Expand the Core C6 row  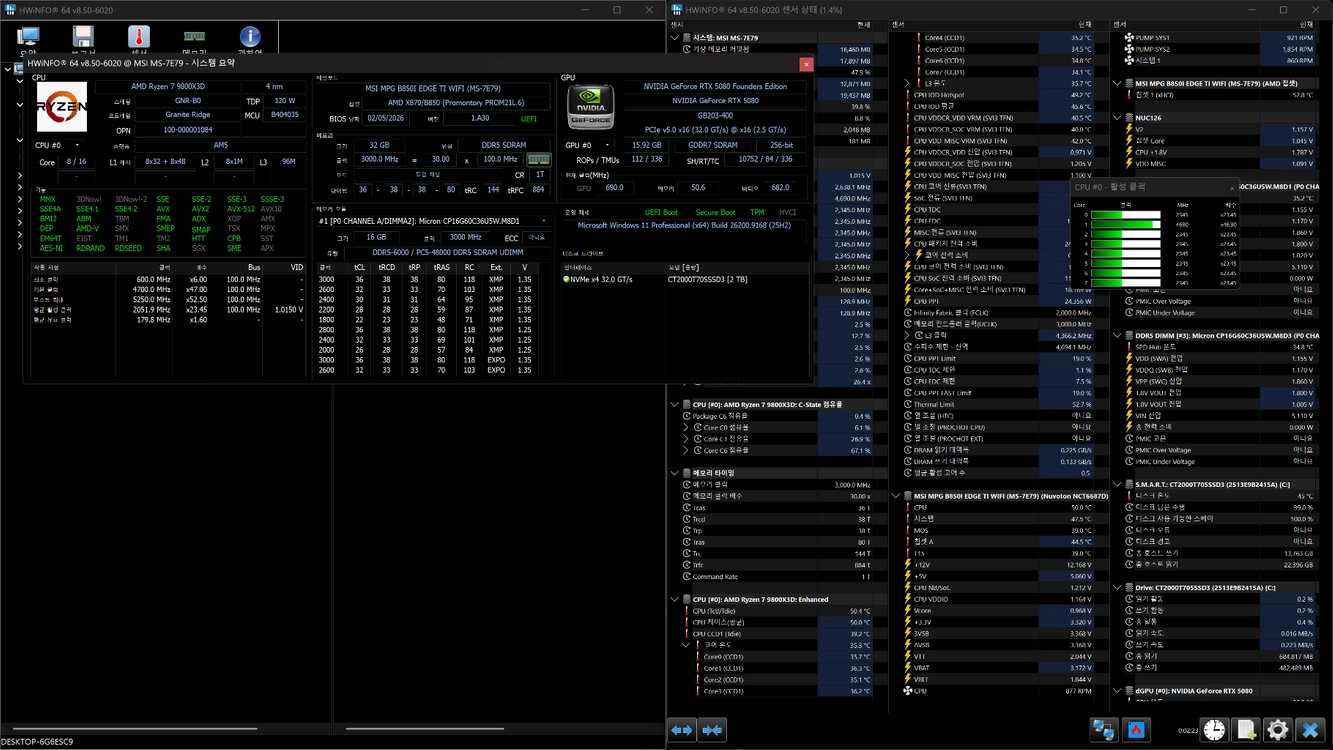(x=686, y=450)
